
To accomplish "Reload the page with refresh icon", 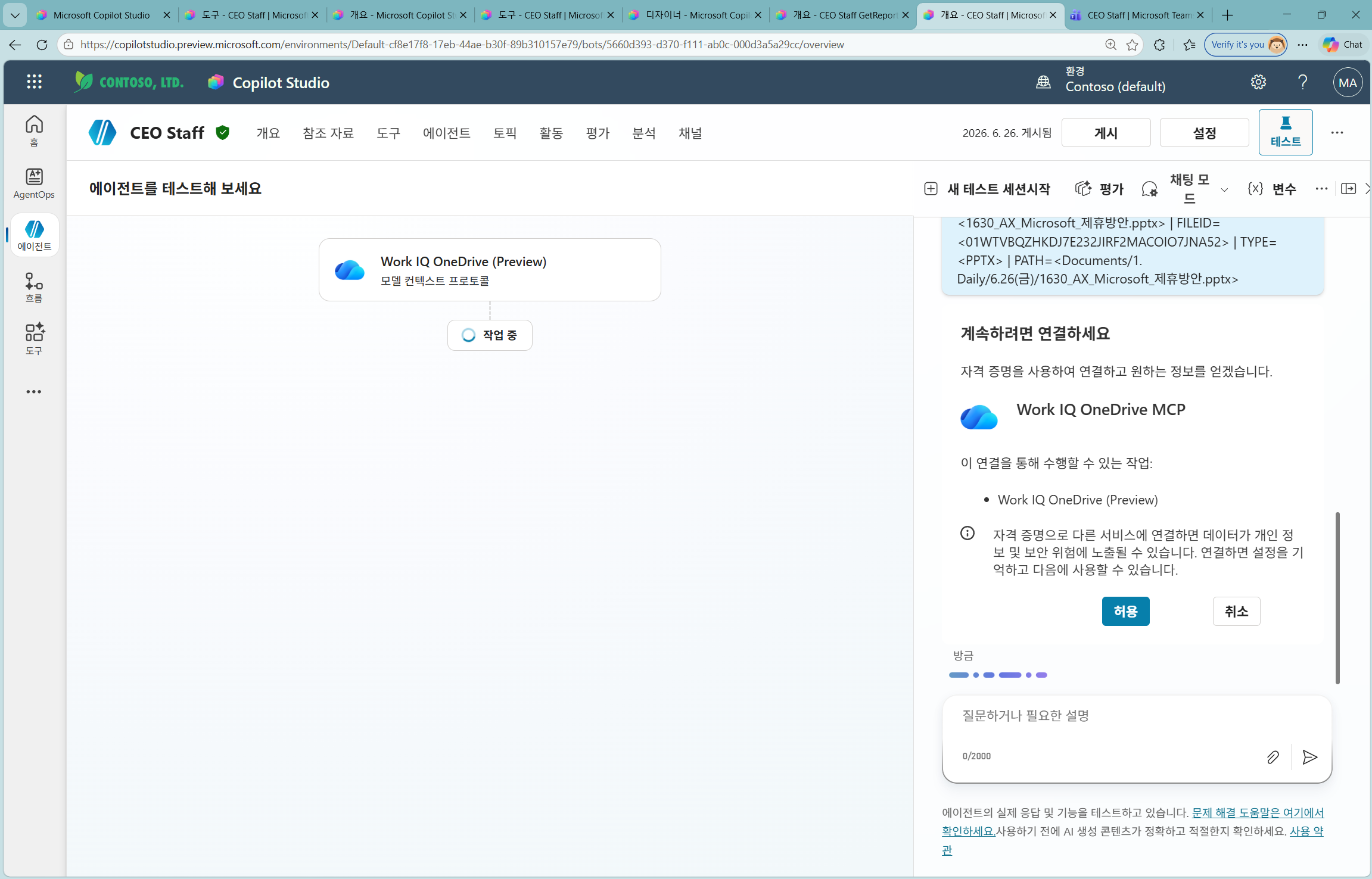I will pyautogui.click(x=42, y=45).
